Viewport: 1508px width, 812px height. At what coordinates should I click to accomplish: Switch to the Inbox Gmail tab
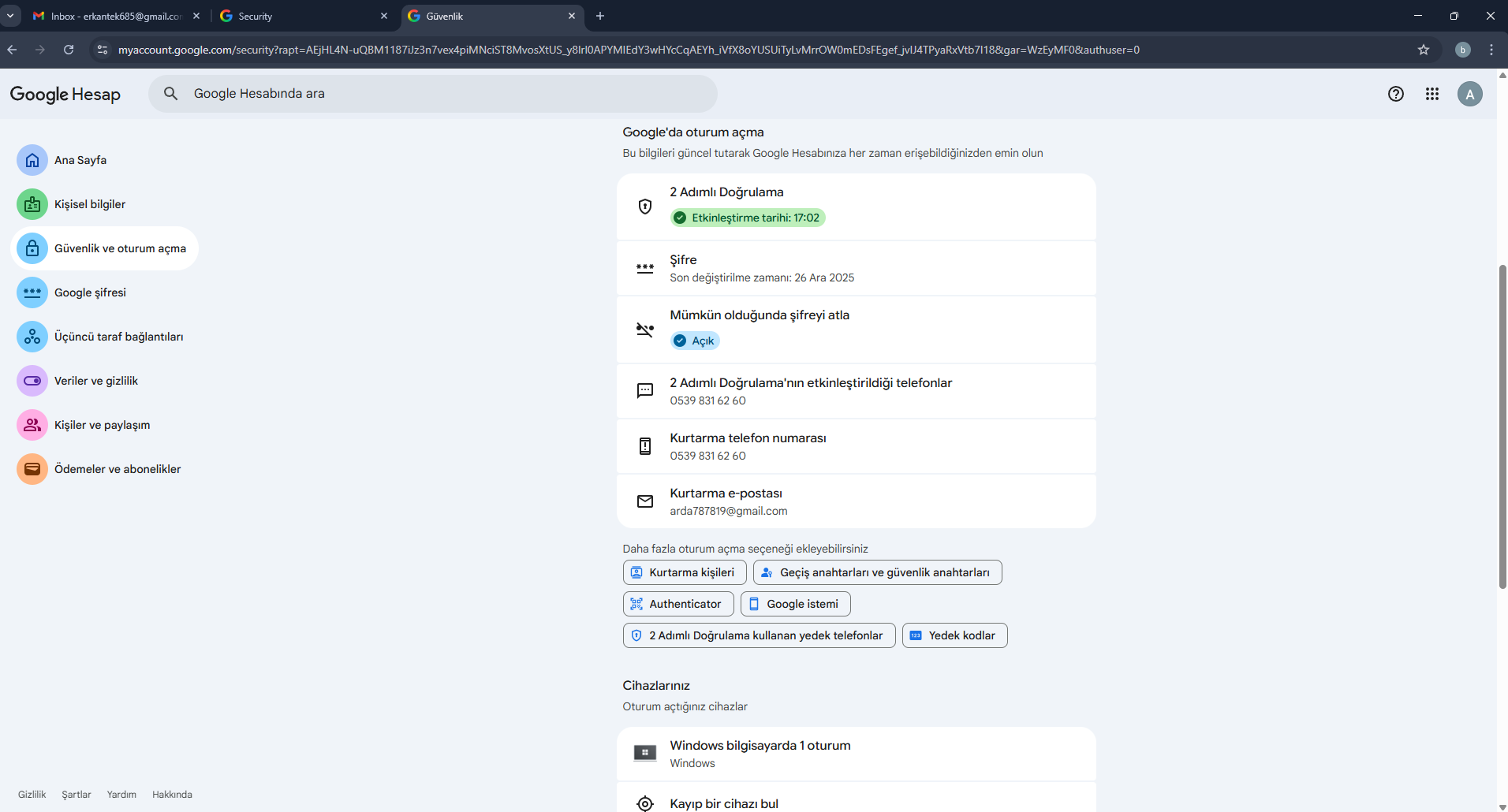point(116,16)
